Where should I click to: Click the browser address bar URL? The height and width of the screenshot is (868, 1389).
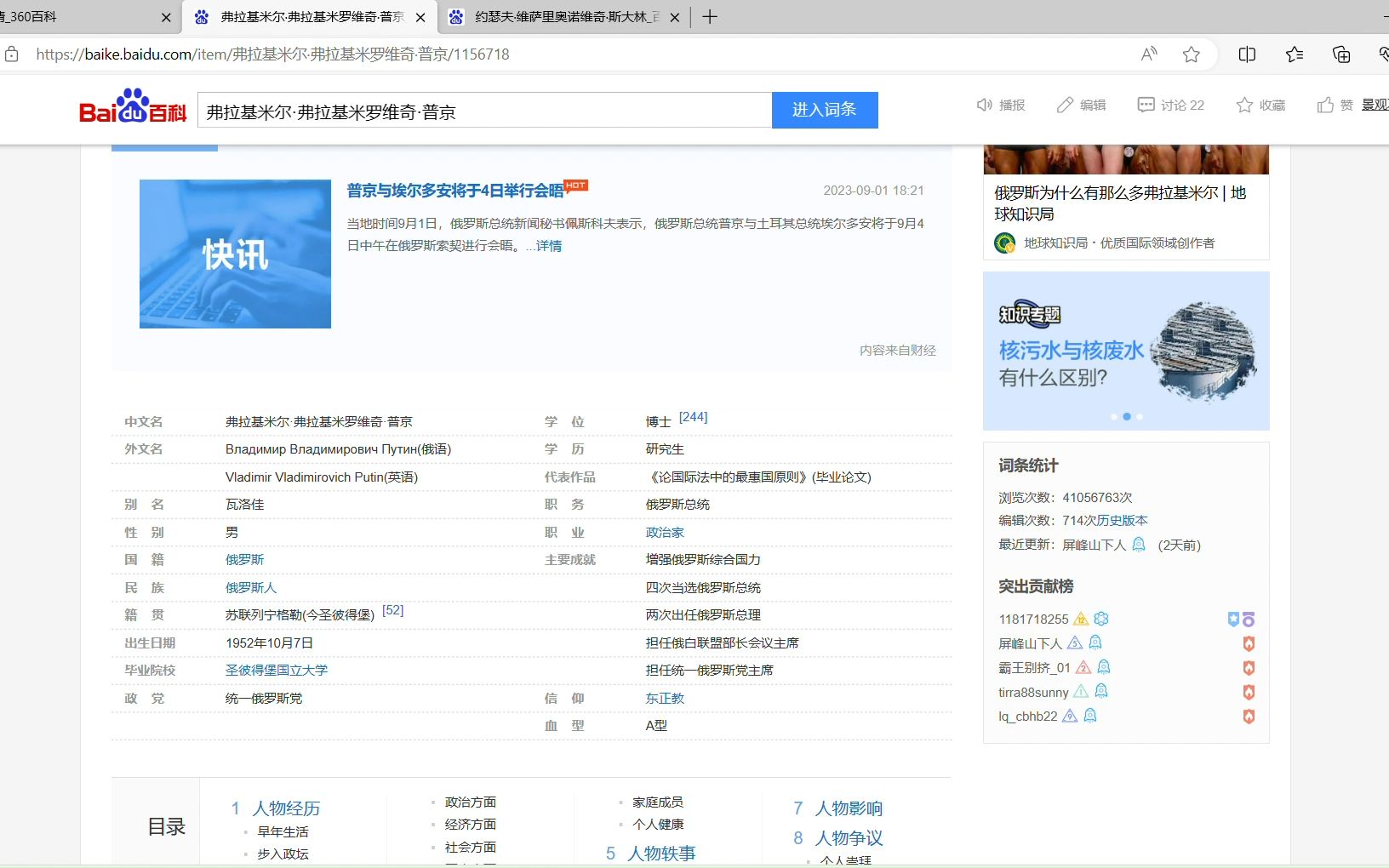[x=272, y=54]
